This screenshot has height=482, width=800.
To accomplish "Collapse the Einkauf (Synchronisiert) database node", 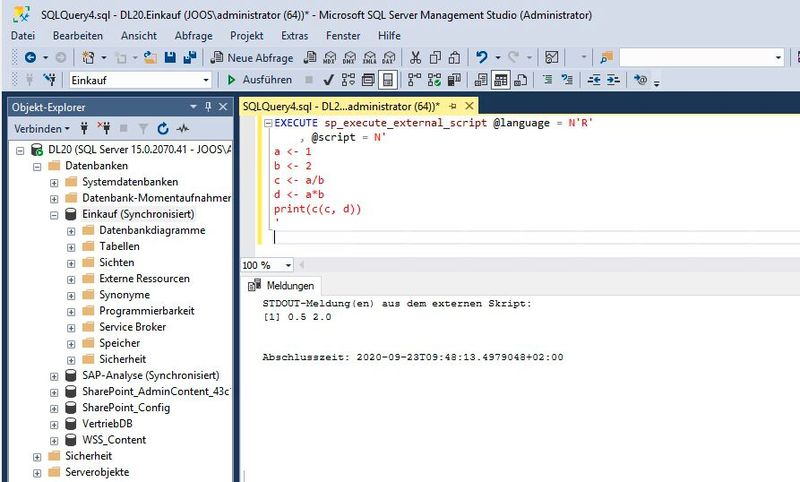I will tap(54, 215).
